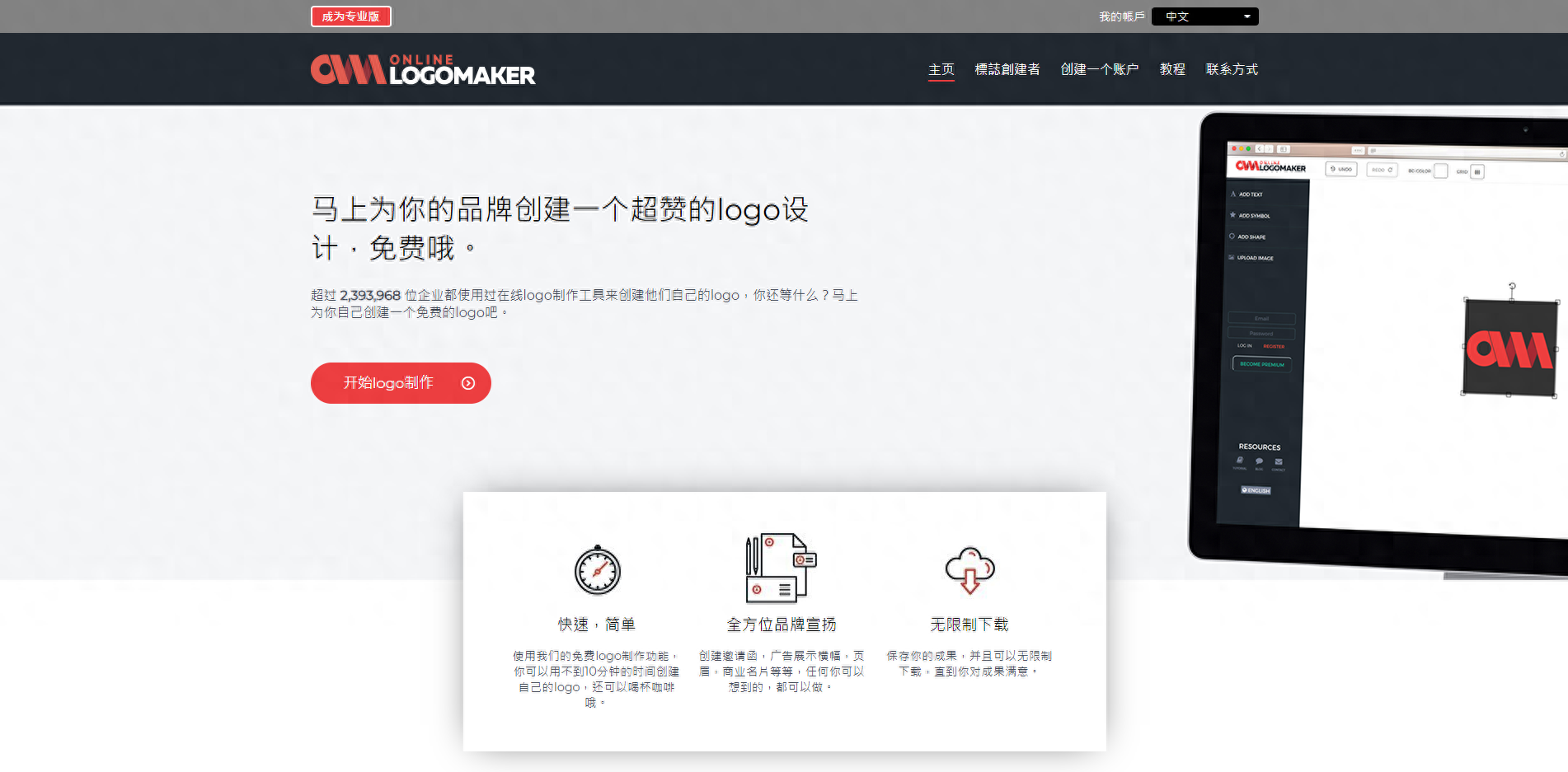Click the Upload Image icon
The image size is (1568, 772).
pos(1251,258)
